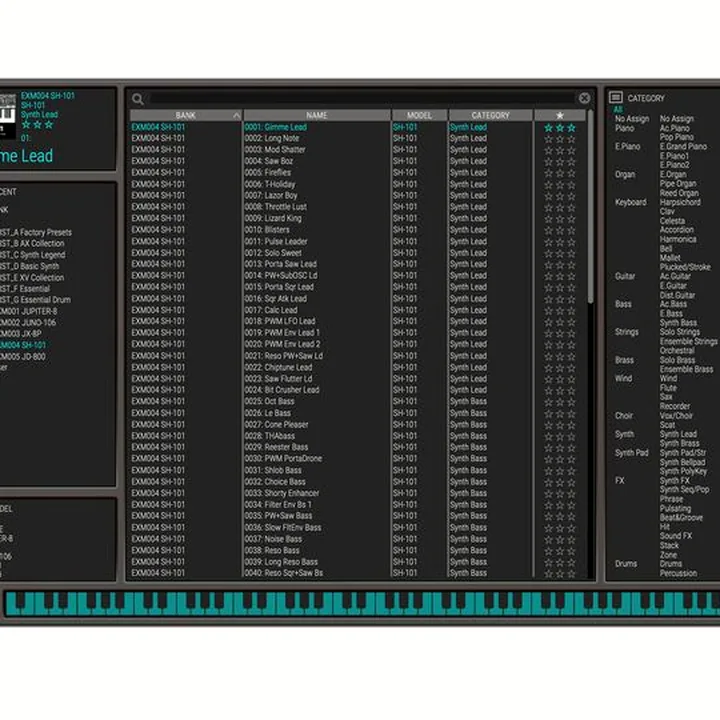This screenshot has height=720, width=720.
Task: Rate the 0002: Long Note preset stars
Action: click(560, 139)
